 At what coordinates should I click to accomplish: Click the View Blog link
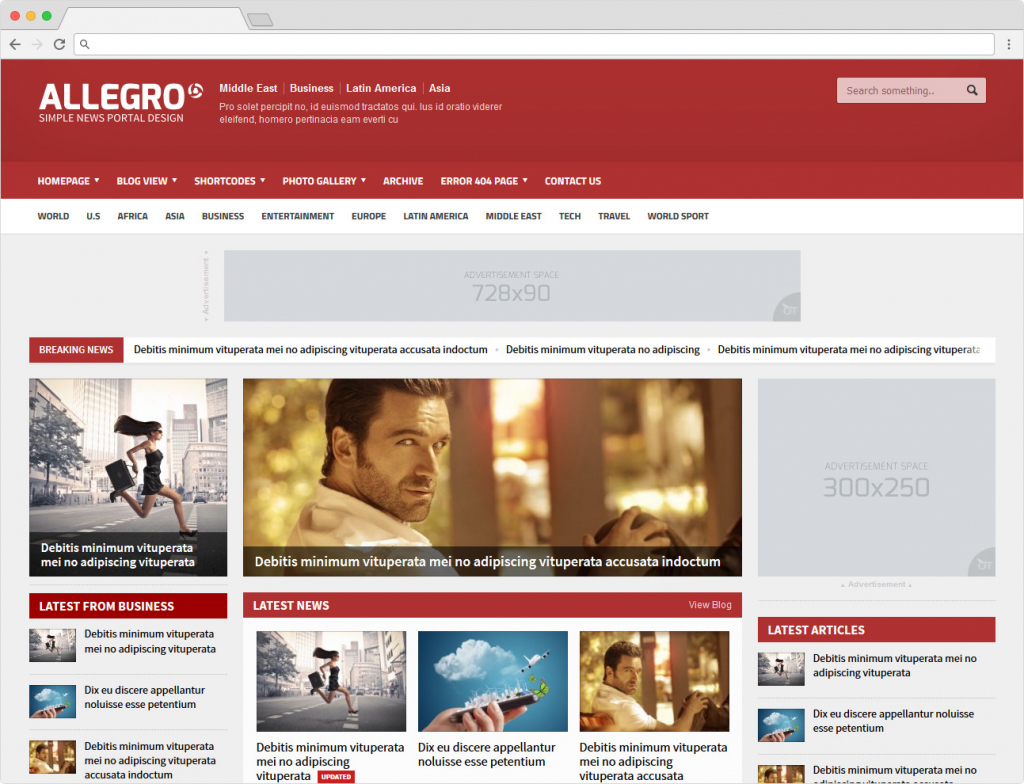[x=709, y=605]
